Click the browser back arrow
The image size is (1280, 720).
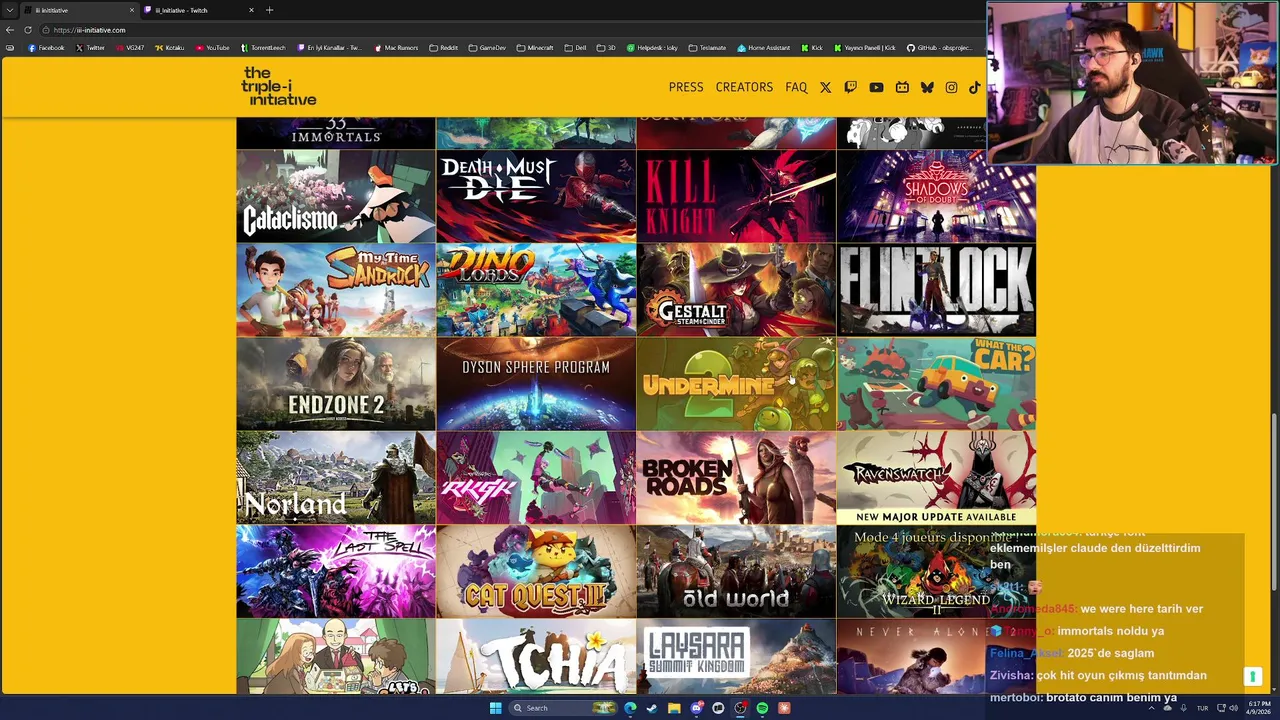(10, 30)
